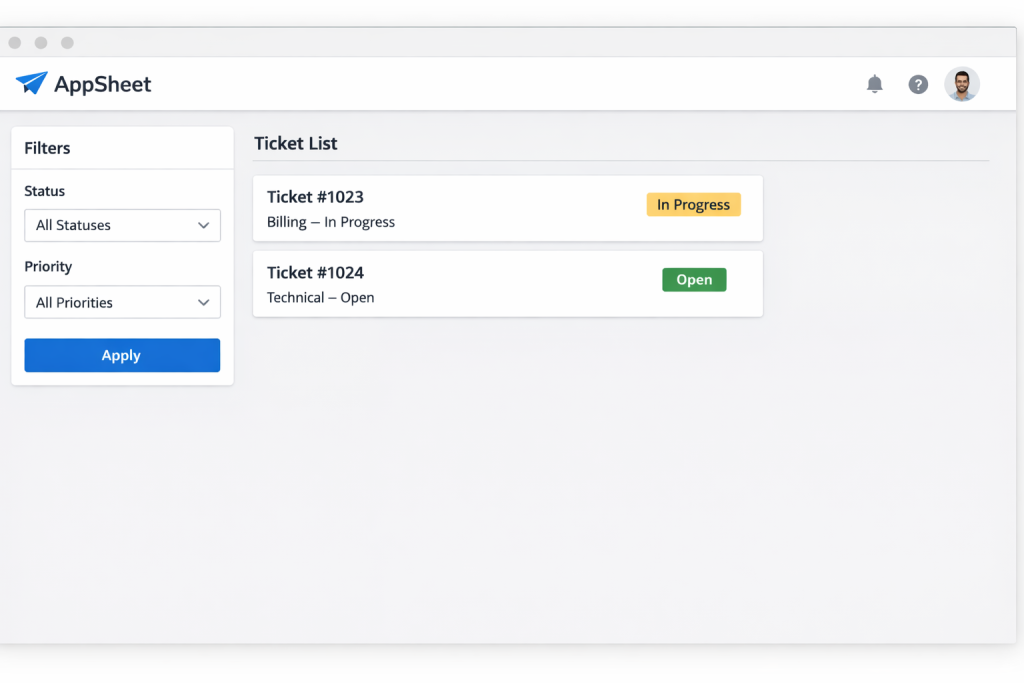Open notifications via the bell icon
This screenshot has width=1024, height=683.
pos(874,84)
